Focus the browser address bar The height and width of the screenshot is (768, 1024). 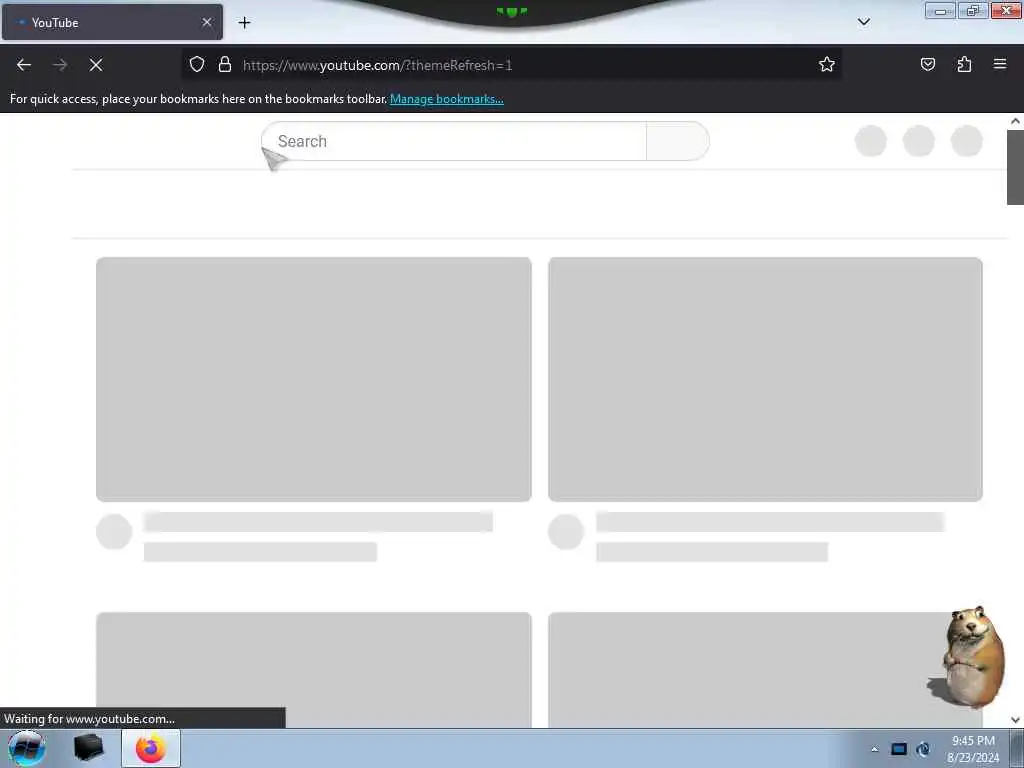click(511, 65)
